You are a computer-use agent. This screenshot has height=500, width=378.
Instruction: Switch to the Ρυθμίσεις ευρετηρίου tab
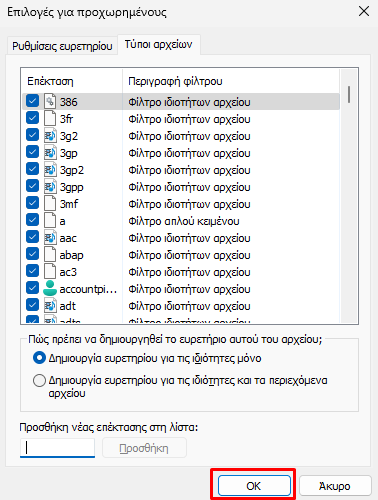[62, 46]
